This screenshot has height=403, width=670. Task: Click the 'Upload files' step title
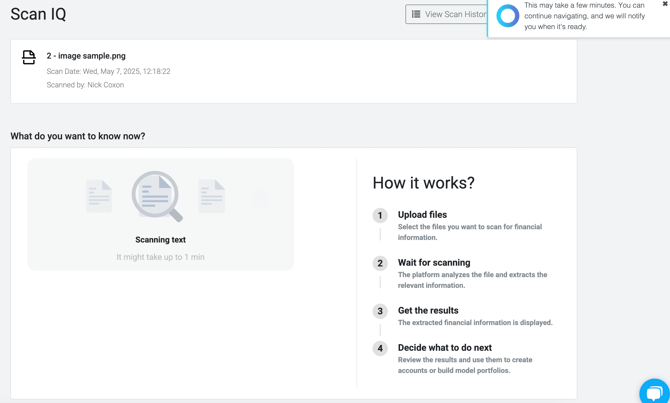[x=422, y=215]
